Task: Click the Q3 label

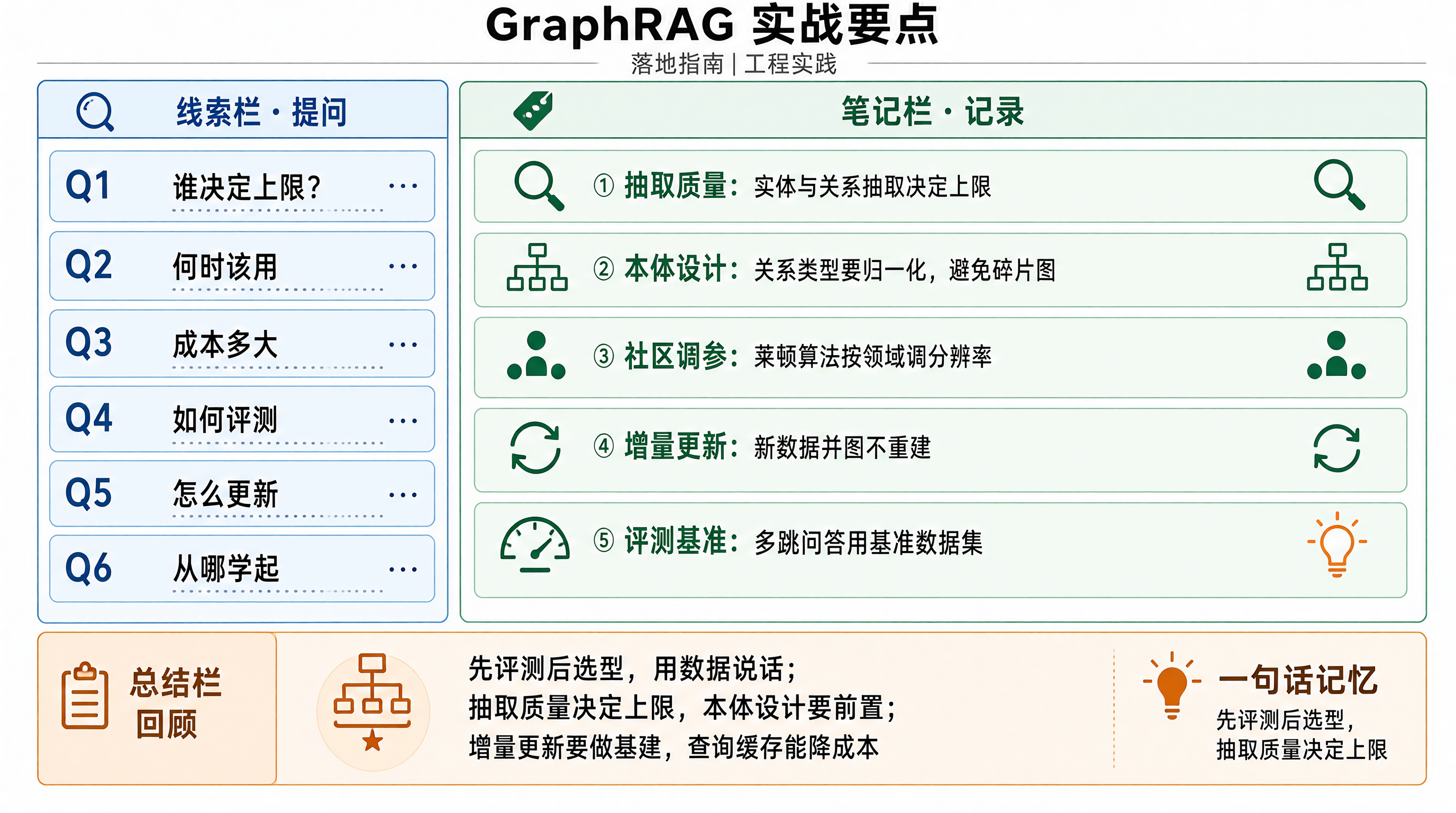Action: (x=89, y=342)
